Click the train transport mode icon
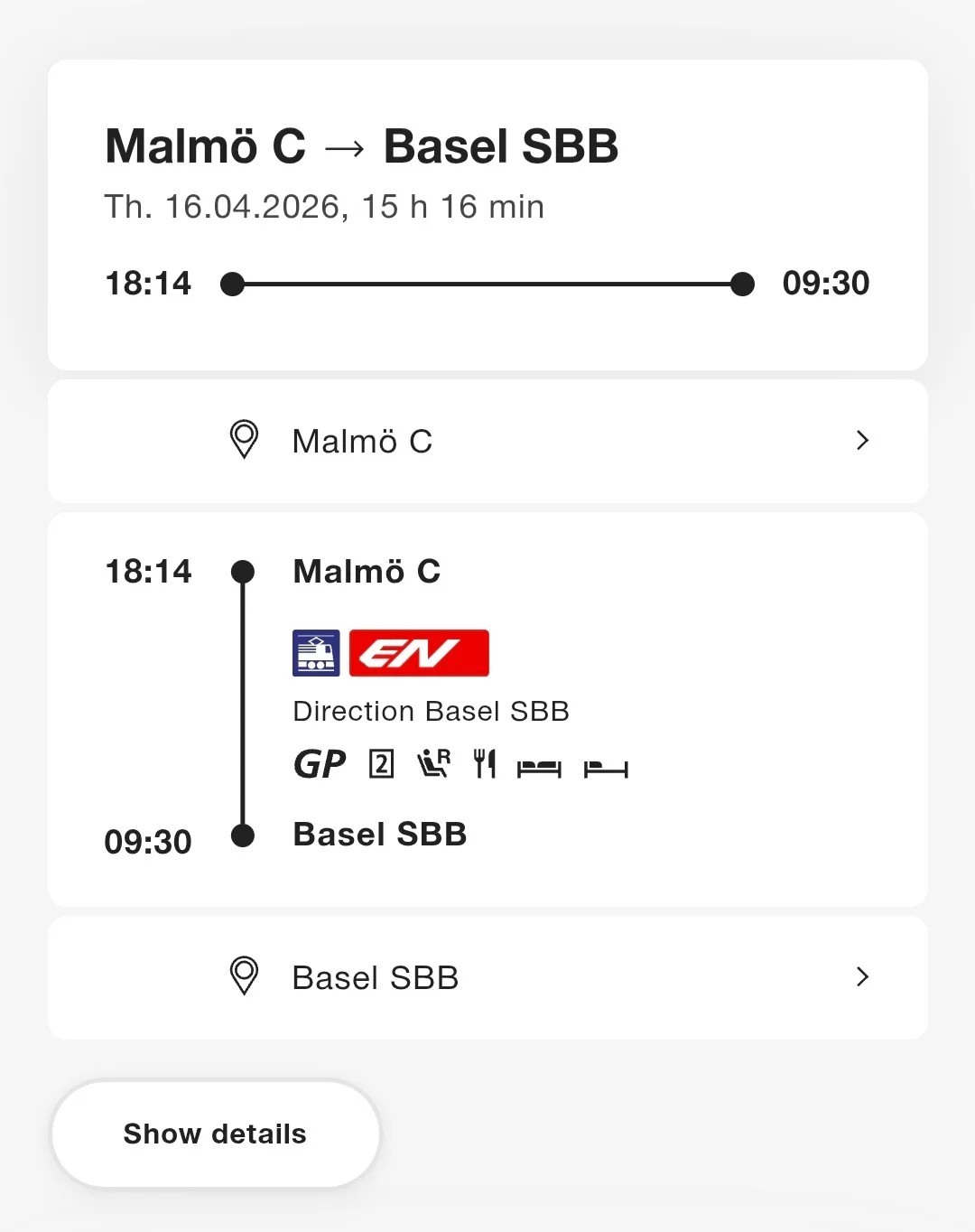The width and height of the screenshot is (975, 1232). [x=316, y=653]
